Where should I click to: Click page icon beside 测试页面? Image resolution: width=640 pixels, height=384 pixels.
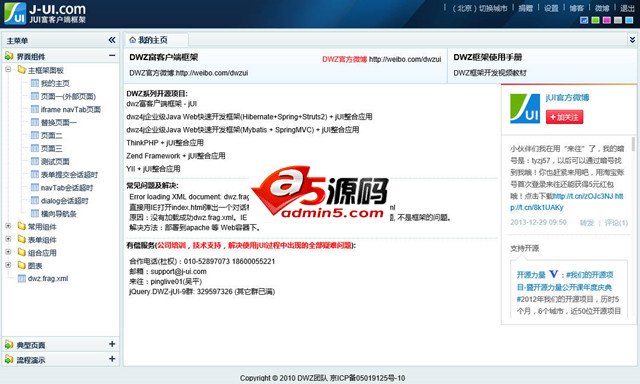(x=35, y=161)
